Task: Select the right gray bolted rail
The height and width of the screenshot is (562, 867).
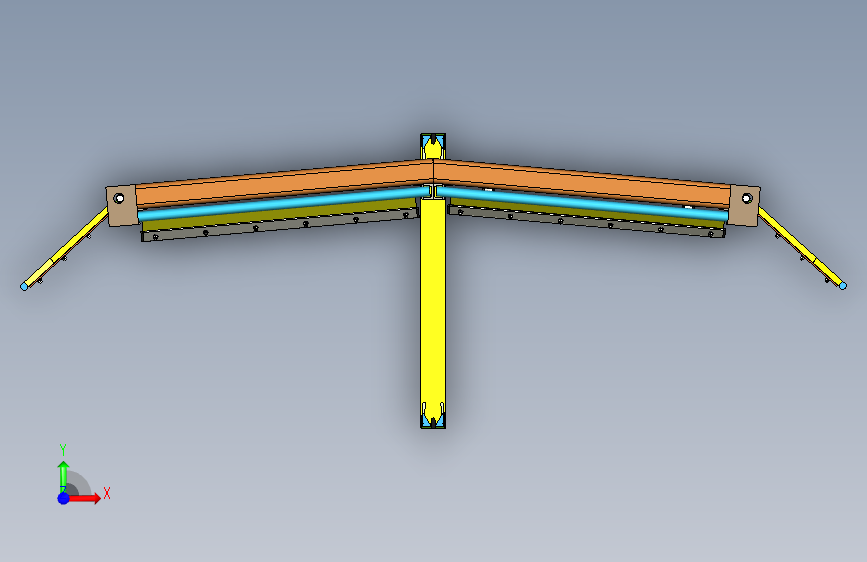Action: tap(586, 222)
